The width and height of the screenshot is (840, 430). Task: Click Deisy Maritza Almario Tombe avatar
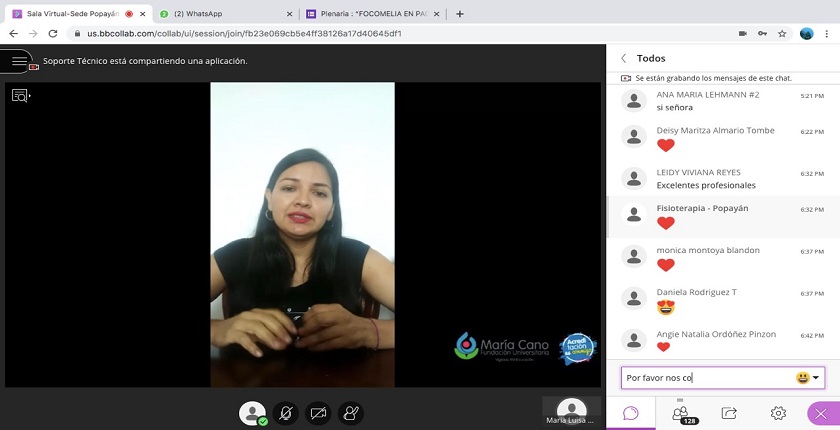[634, 136]
